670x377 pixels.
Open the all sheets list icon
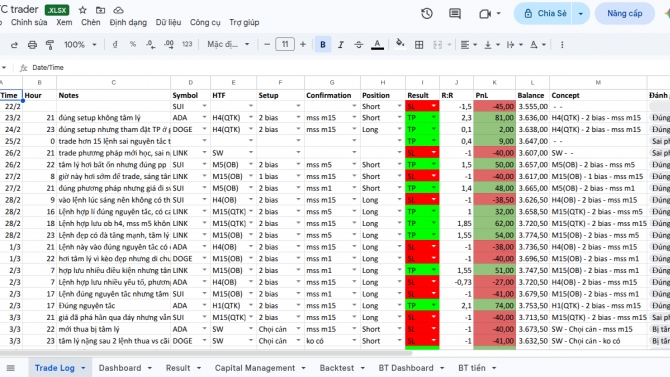coord(11,368)
